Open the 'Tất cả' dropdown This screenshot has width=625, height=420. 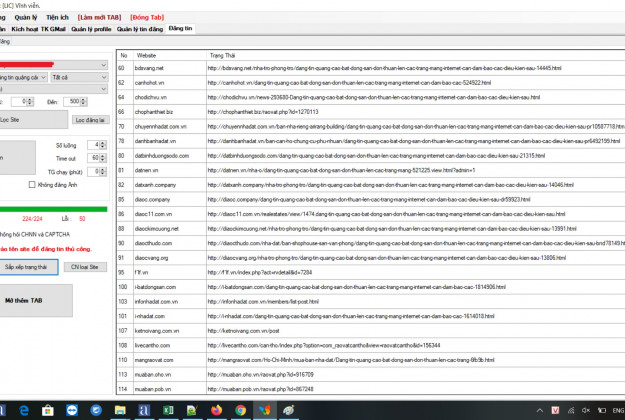tap(79, 77)
